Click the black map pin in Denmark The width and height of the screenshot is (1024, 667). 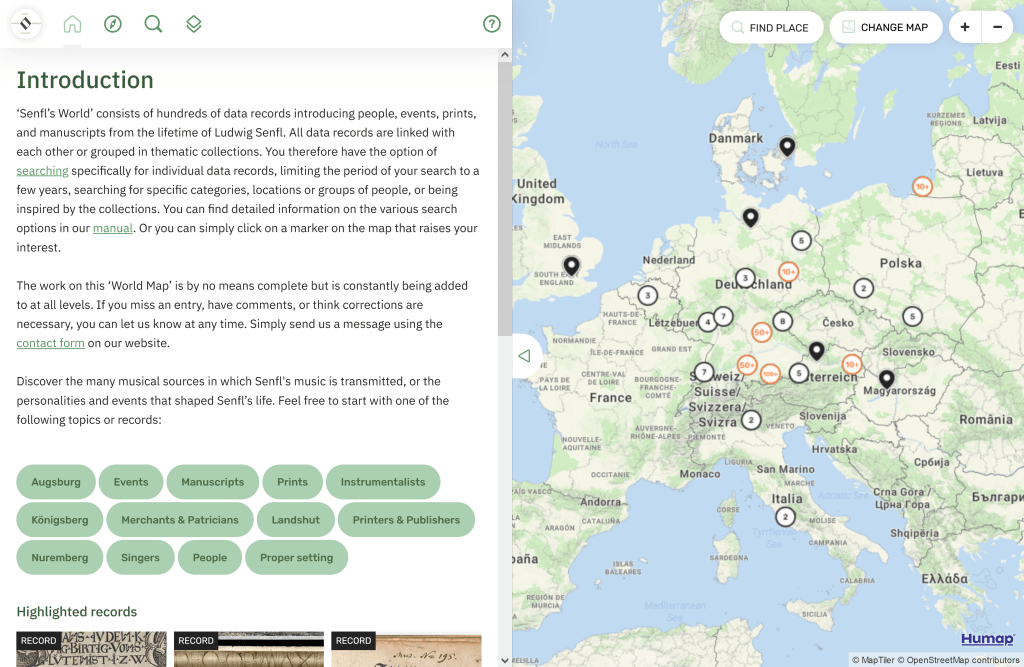click(x=787, y=146)
